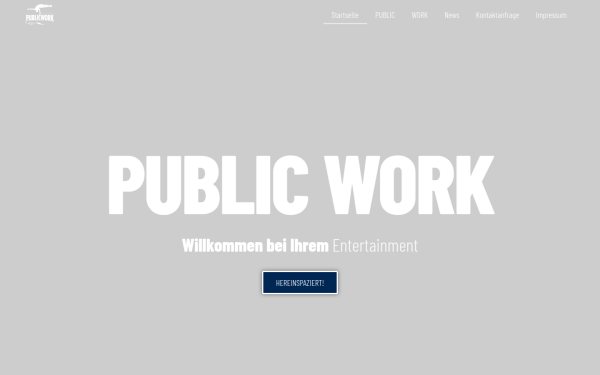This screenshot has width=600, height=375.
Task: Click the HEREINSPAZIERT! button
Action: 300,283
